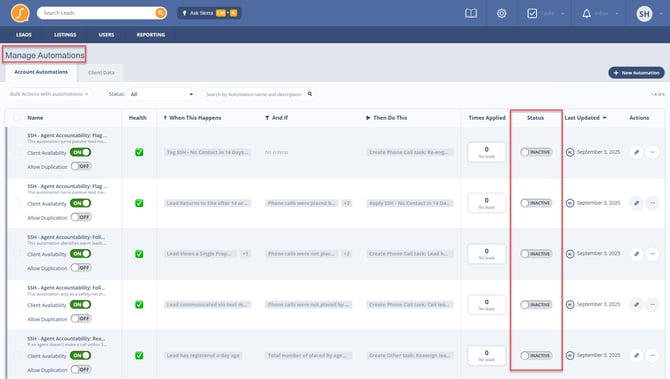Expand +1 triggers next to Lead Views a Single Prop
670x379 pixels.
(x=245, y=254)
